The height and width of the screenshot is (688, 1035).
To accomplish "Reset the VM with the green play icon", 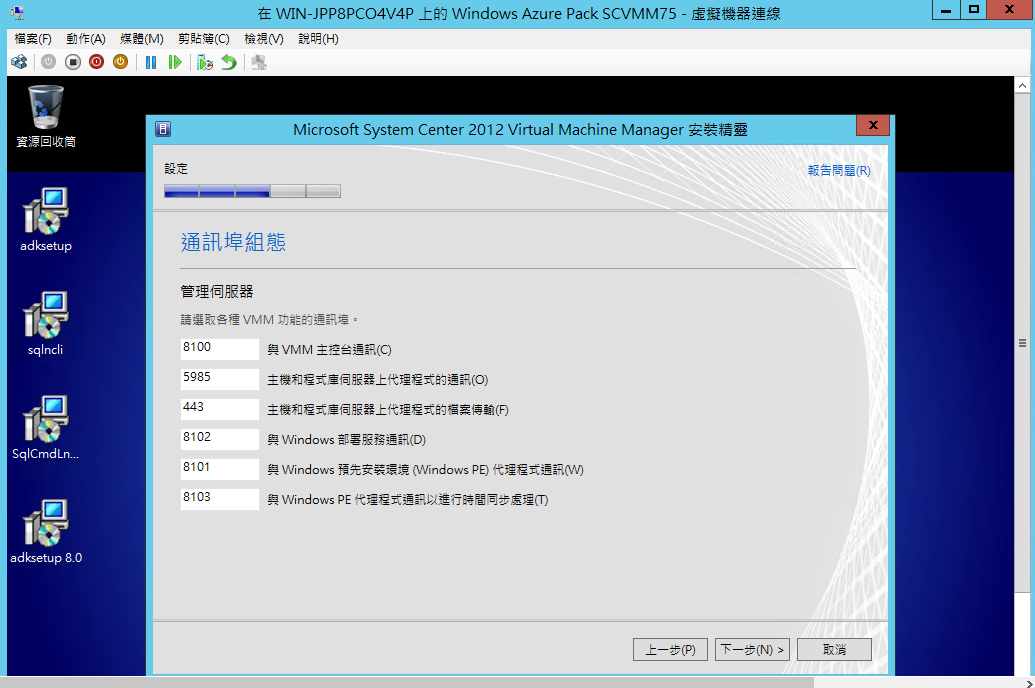I will (175, 62).
